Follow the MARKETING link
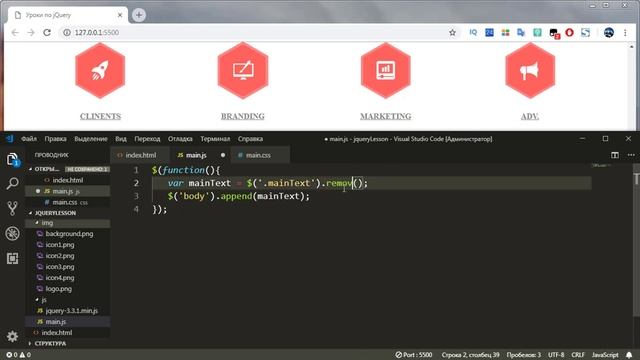 (x=386, y=116)
